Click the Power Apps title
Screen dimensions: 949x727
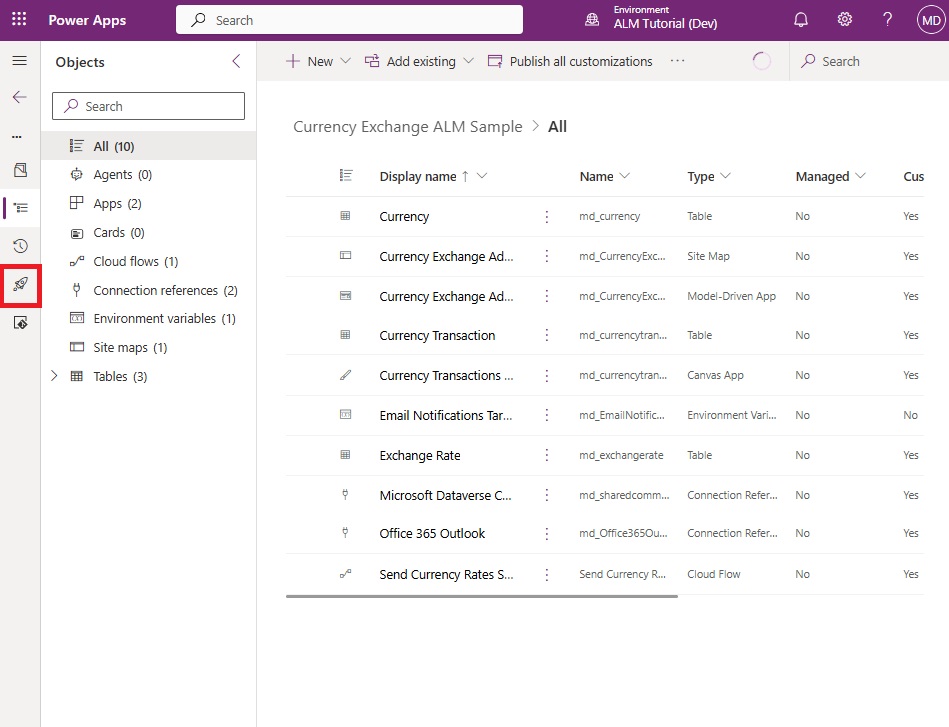[87, 20]
